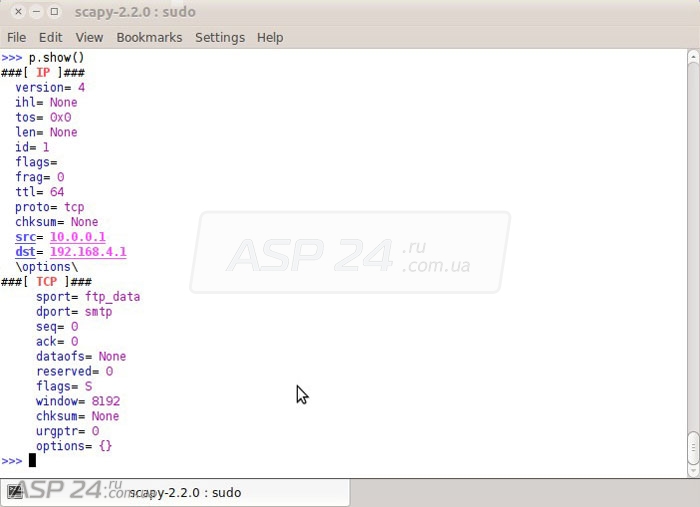Click the terminal tab icon at bottom

[15, 492]
